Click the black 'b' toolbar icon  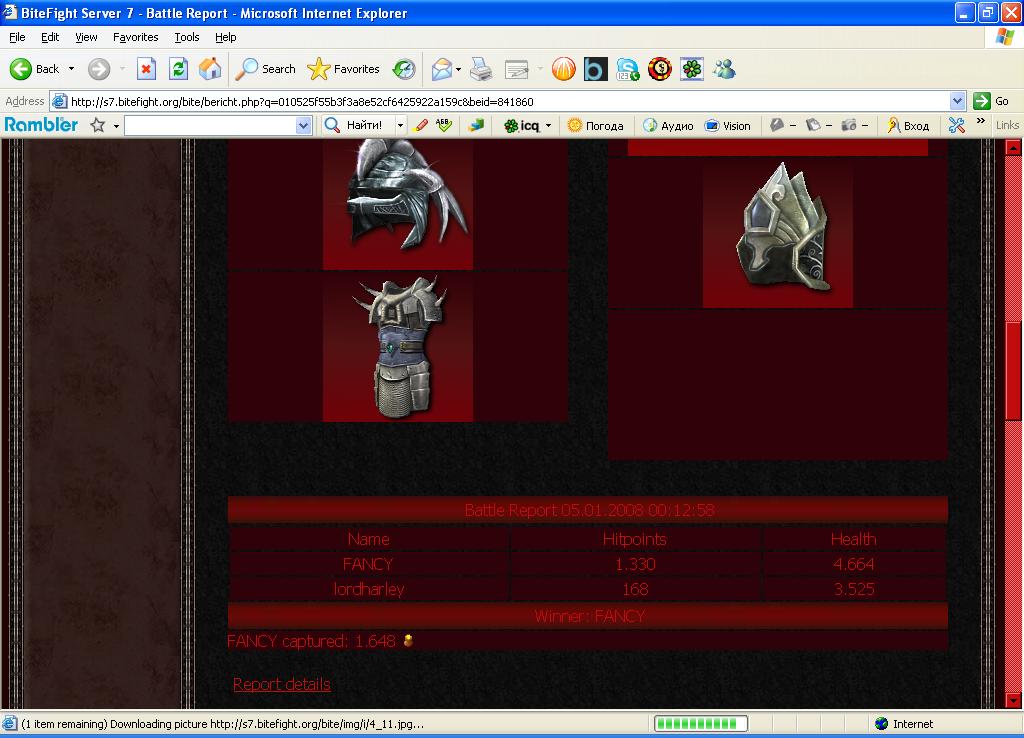click(x=596, y=69)
